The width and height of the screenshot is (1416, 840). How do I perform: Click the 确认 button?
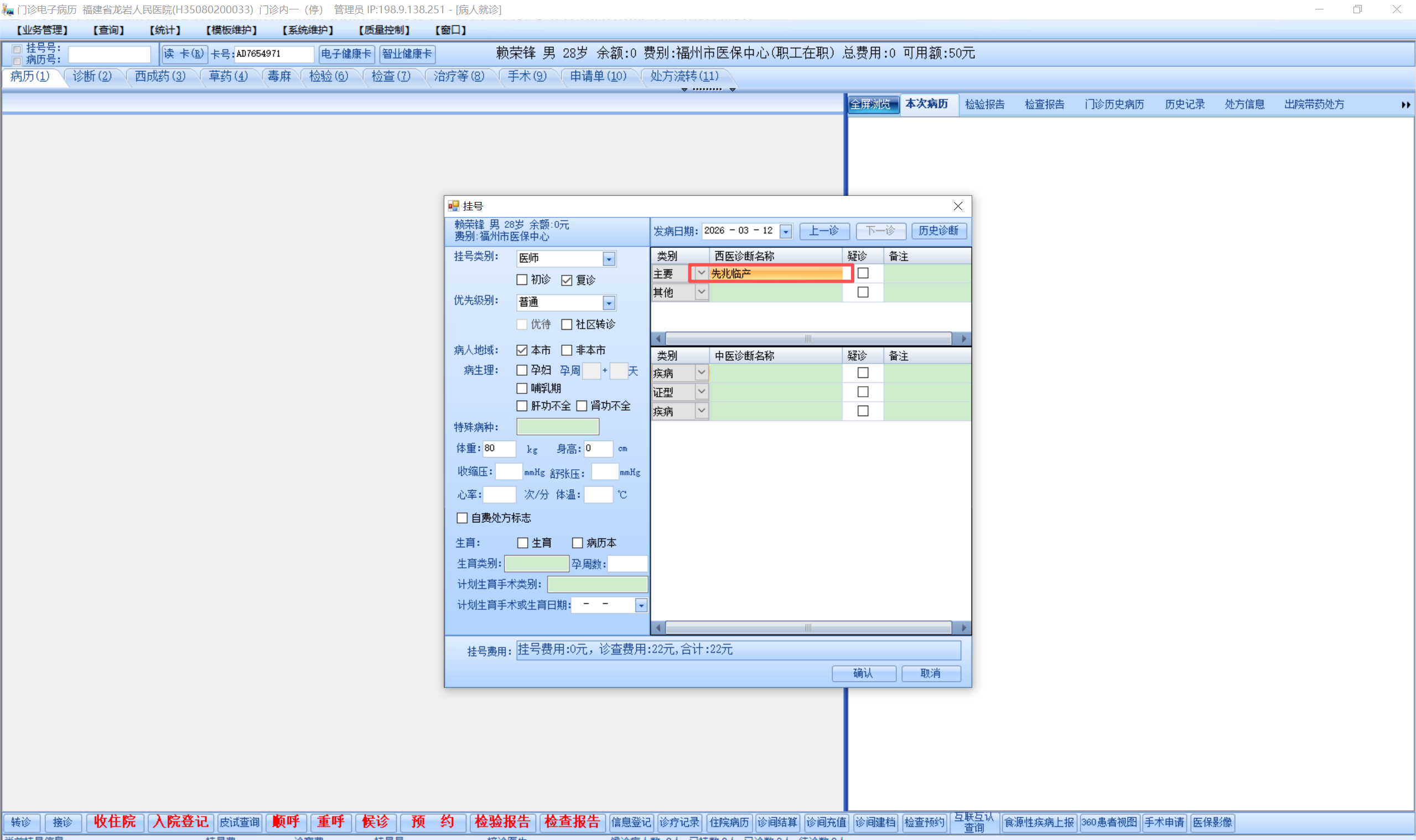(863, 673)
